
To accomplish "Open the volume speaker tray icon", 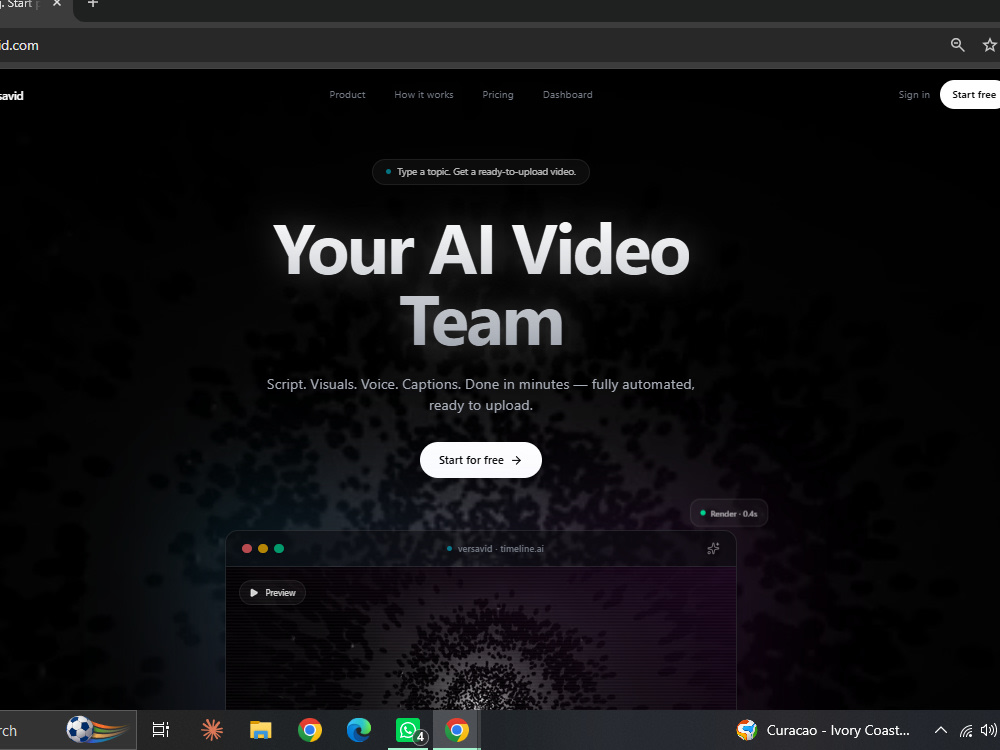I will [x=989, y=730].
